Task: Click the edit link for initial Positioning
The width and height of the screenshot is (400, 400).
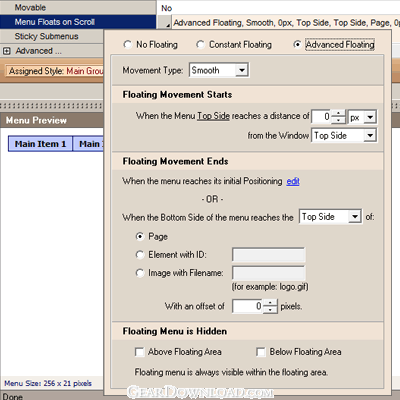Action: click(293, 181)
